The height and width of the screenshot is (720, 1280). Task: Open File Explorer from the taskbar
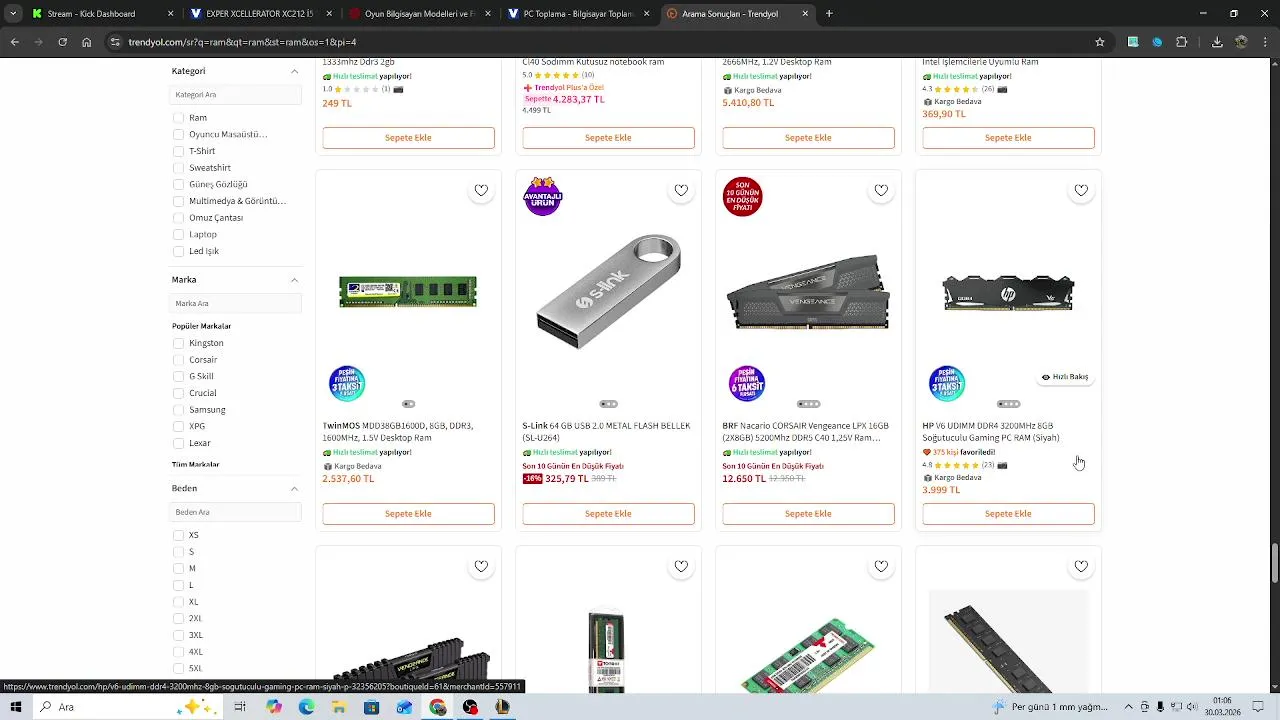[x=339, y=707]
